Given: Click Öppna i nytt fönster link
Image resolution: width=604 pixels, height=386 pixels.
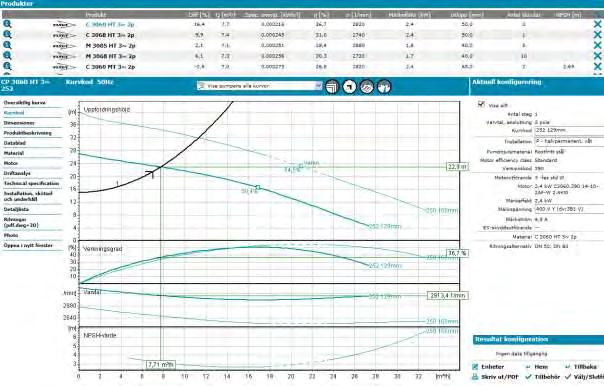Looking at the screenshot, I should [x=28, y=245].
